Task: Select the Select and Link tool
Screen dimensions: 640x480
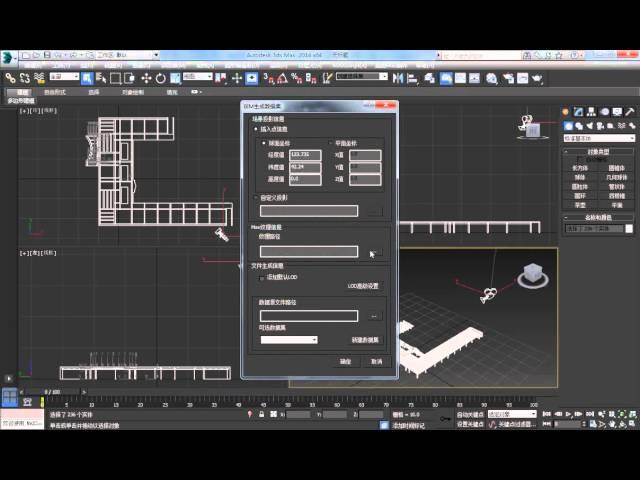Action: point(10,78)
